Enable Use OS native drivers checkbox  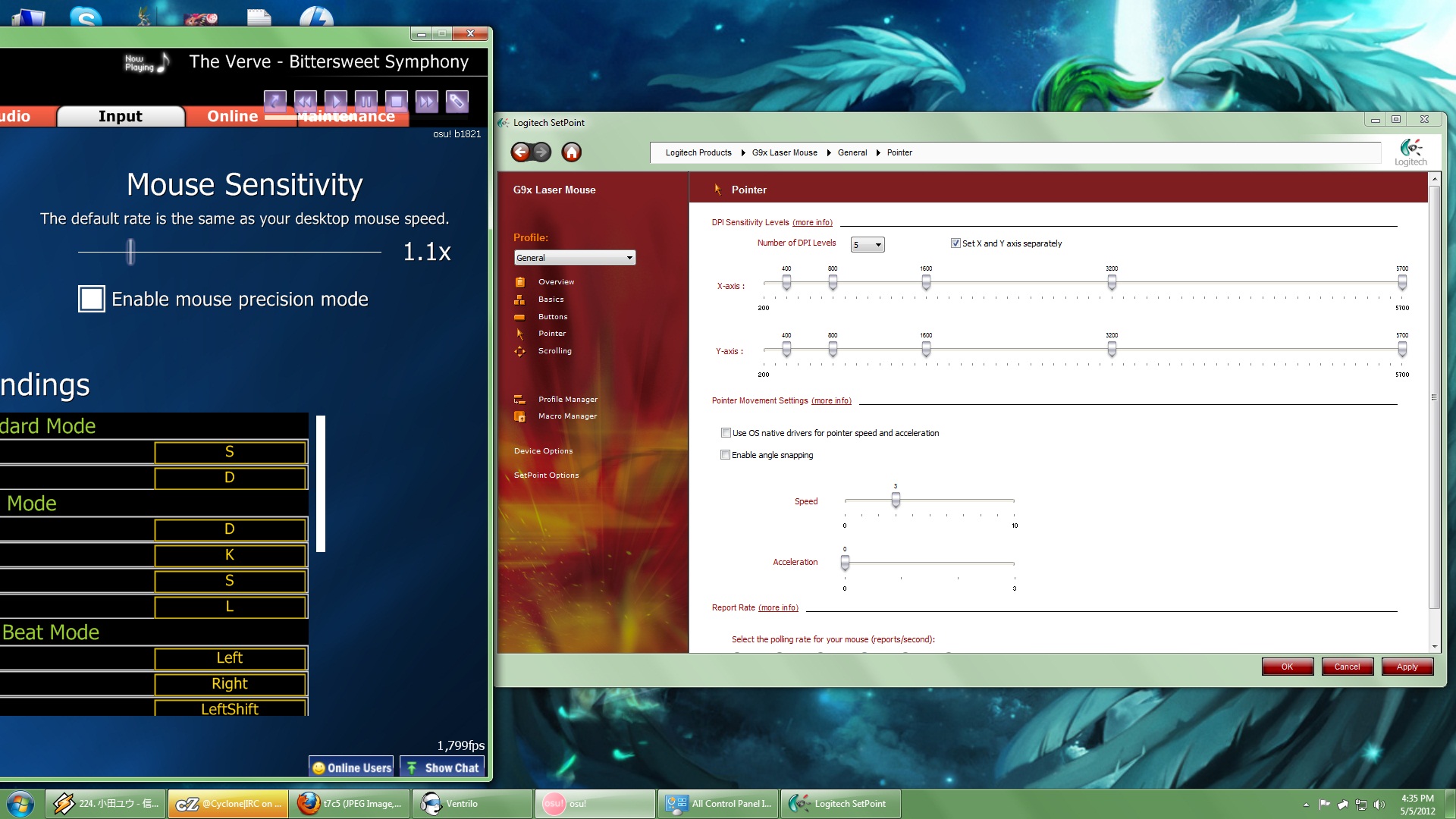pyautogui.click(x=726, y=433)
